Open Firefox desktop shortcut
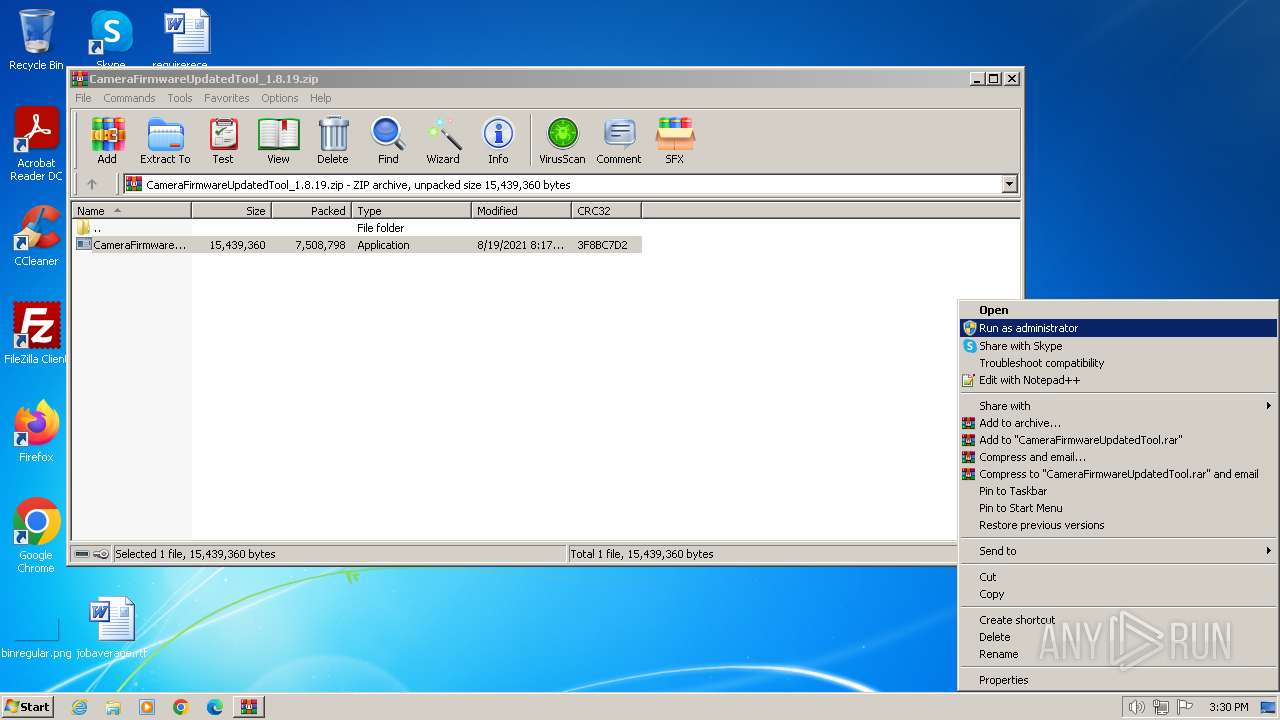The height and width of the screenshot is (720, 1280). click(36, 432)
